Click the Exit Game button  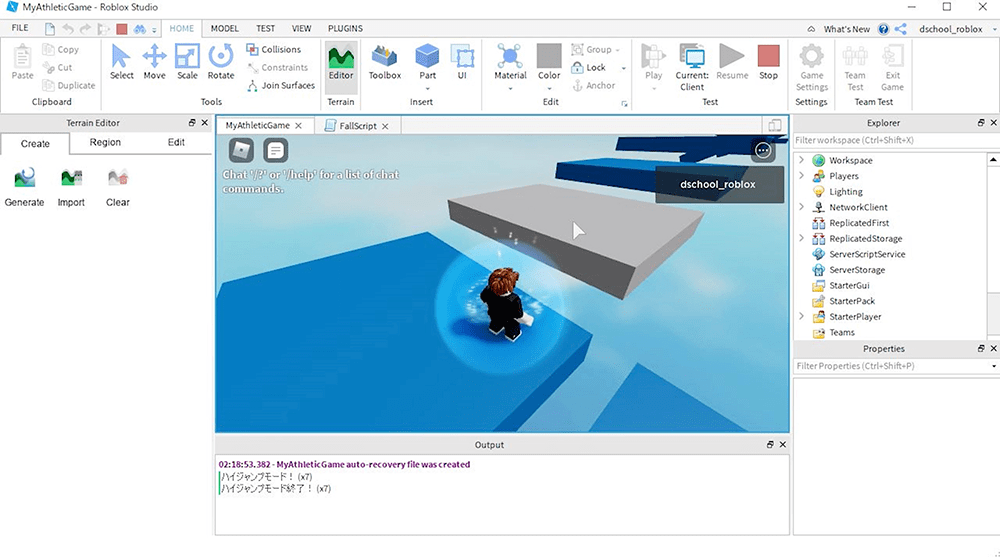pyautogui.click(x=892, y=67)
